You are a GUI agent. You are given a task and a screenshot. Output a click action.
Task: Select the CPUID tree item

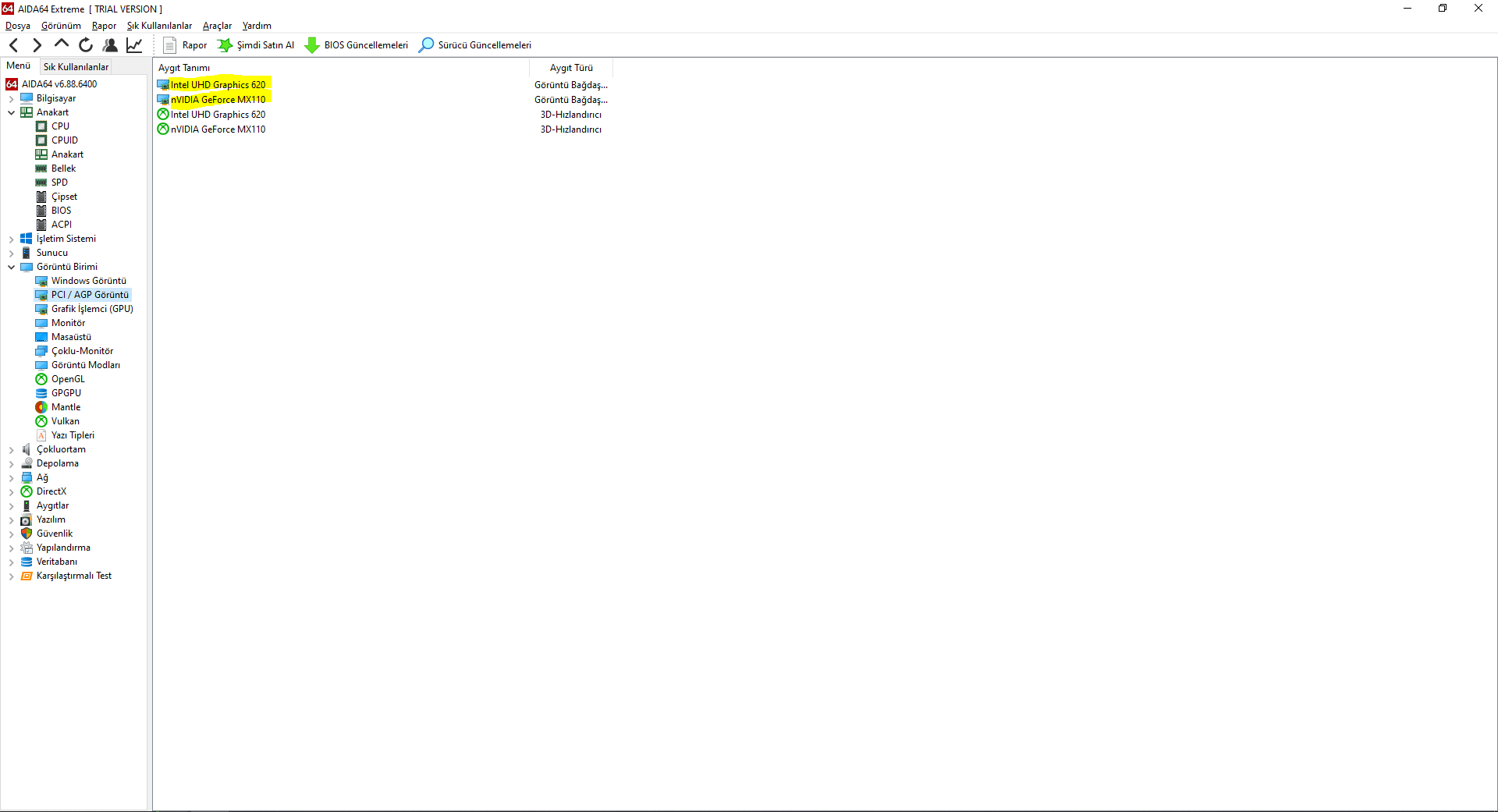click(57, 140)
